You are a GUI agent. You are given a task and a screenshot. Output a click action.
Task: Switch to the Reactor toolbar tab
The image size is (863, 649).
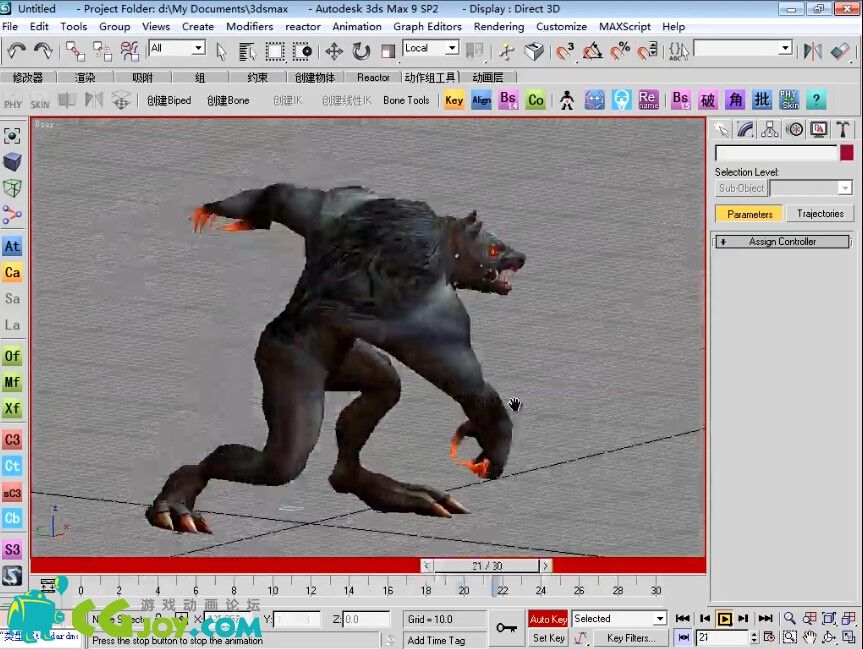(x=373, y=78)
